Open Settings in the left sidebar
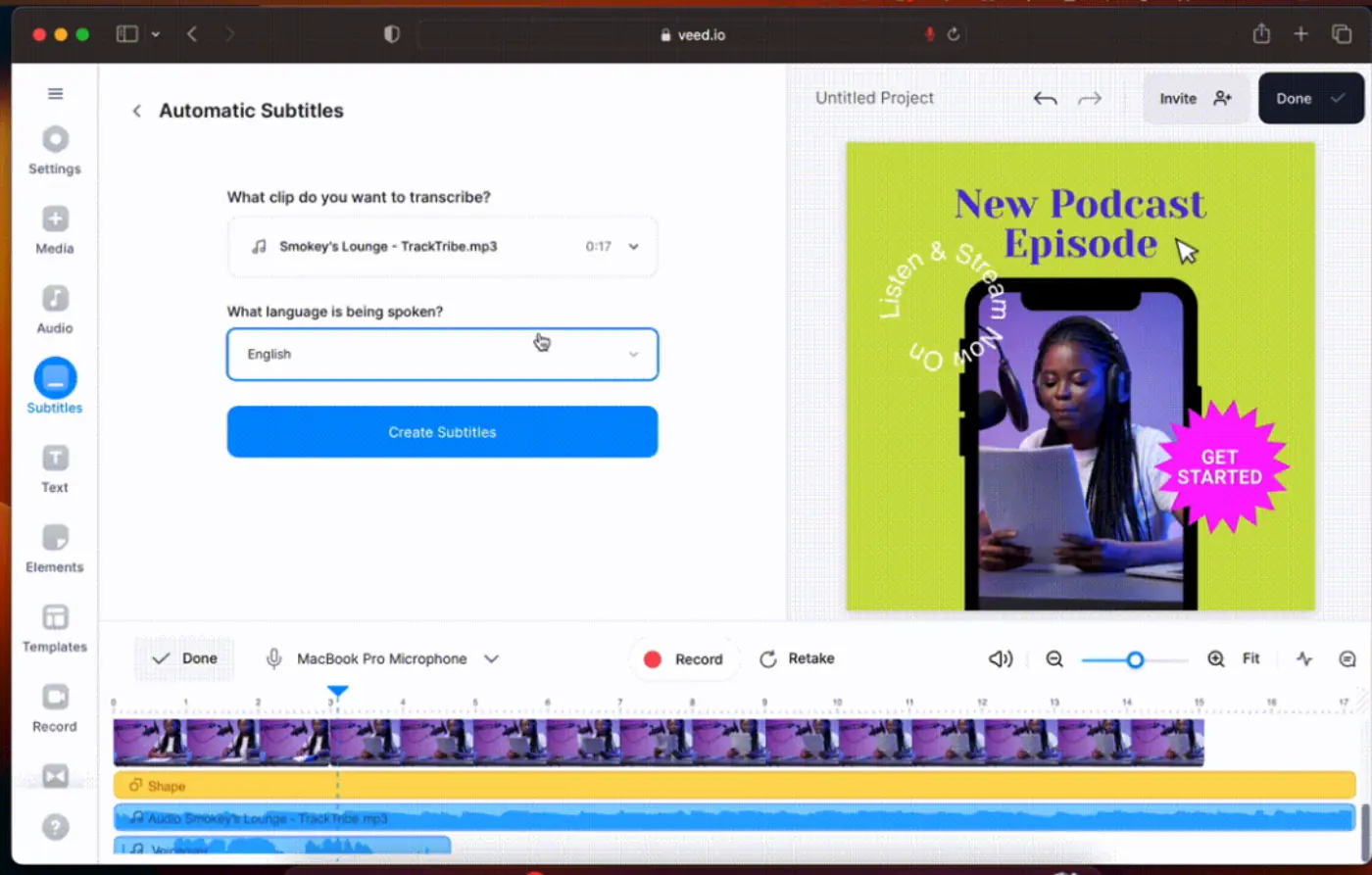This screenshot has height=875, width=1372. coord(55,151)
